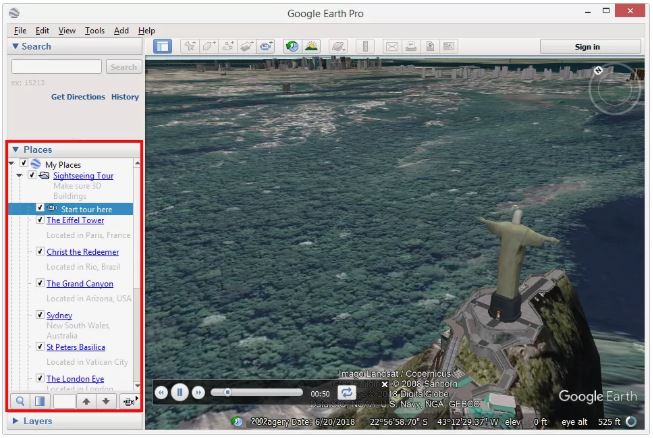Move selected place down with arrow

106,401
